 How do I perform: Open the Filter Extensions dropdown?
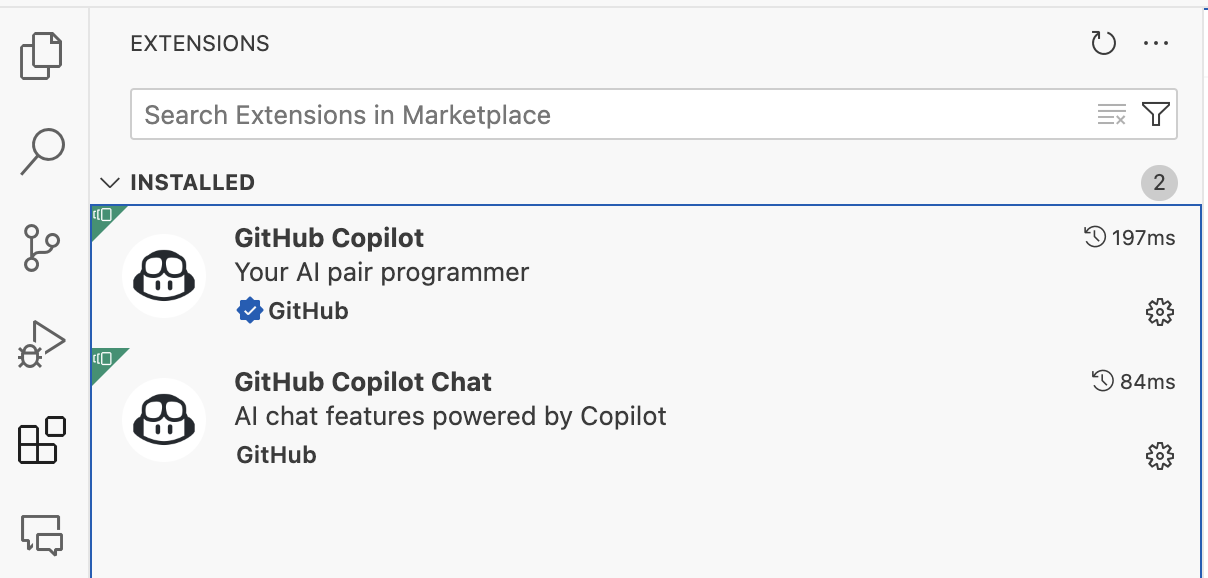[x=1155, y=114]
